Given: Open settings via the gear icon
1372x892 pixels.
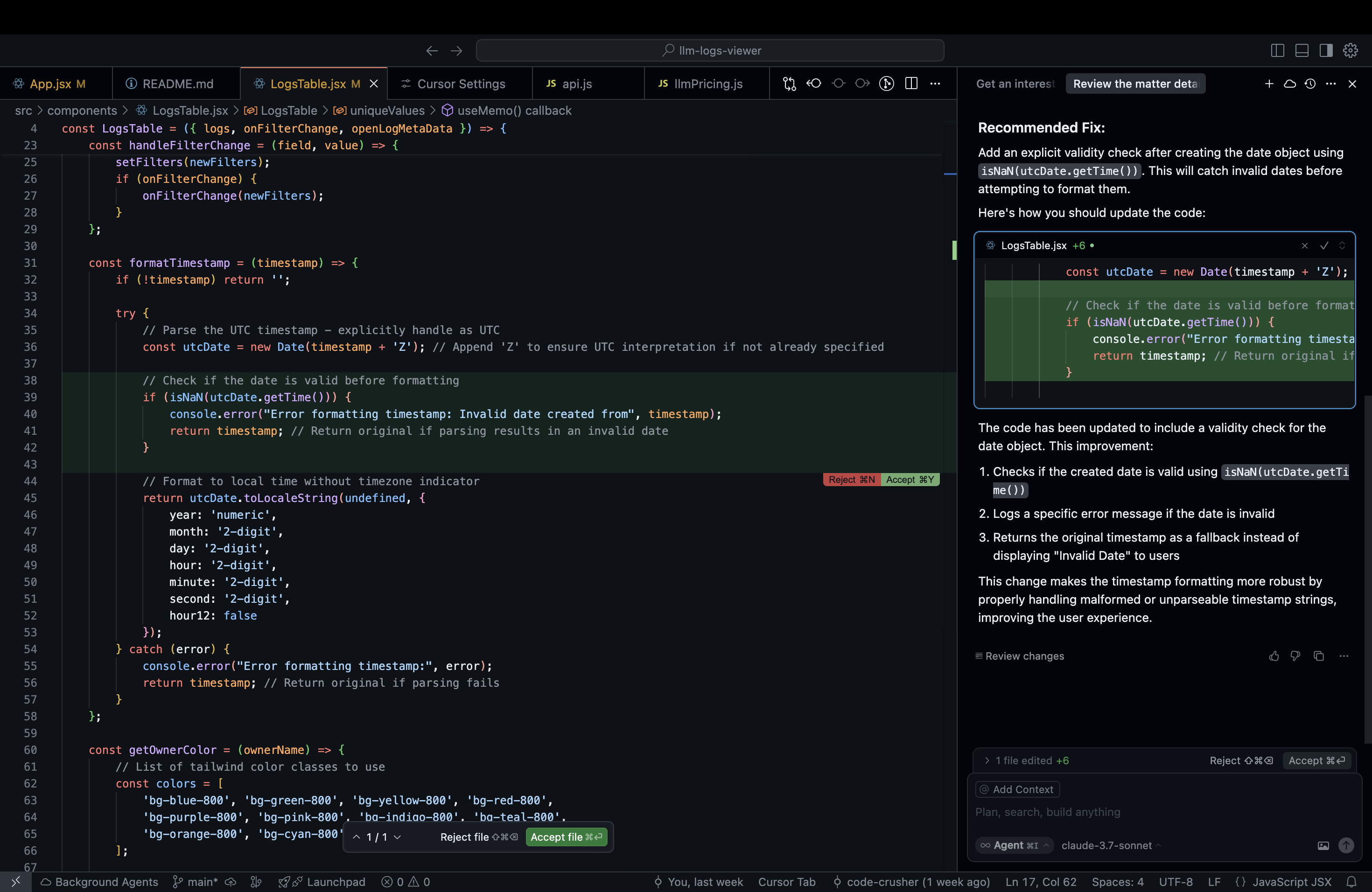Looking at the screenshot, I should click(1350, 50).
